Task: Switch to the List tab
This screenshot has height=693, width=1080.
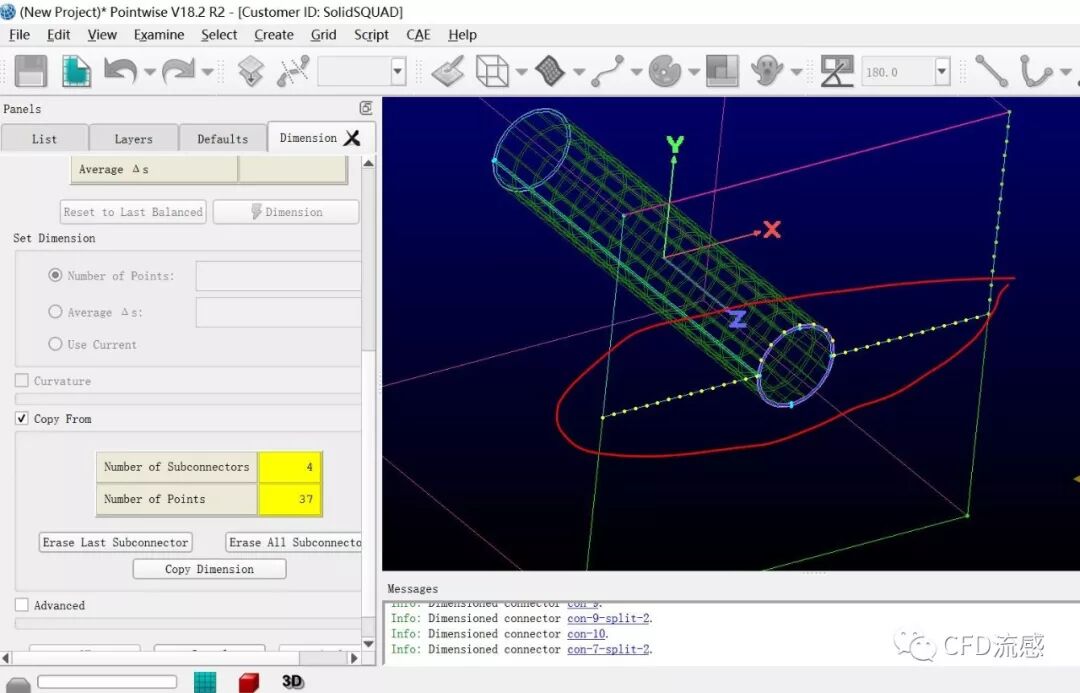Action: 45,138
